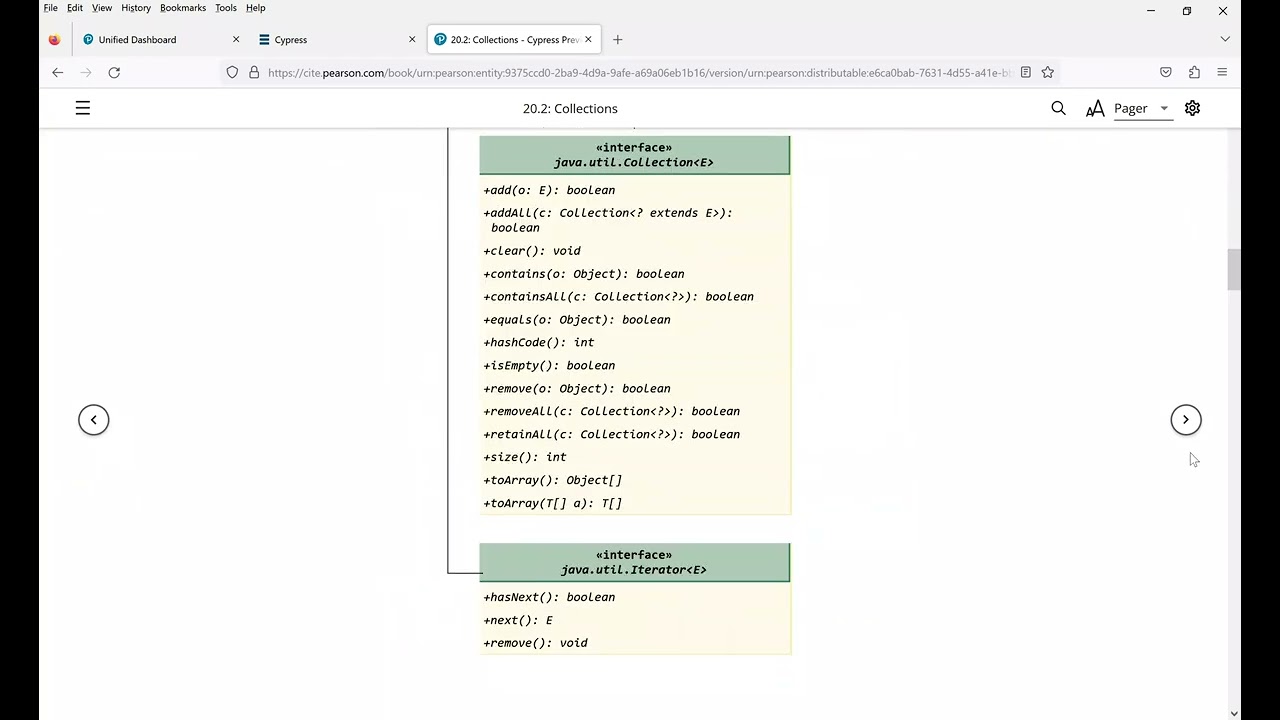The image size is (1280, 720).
Task: Open the table of contents hamburger menu
Action: 83,108
